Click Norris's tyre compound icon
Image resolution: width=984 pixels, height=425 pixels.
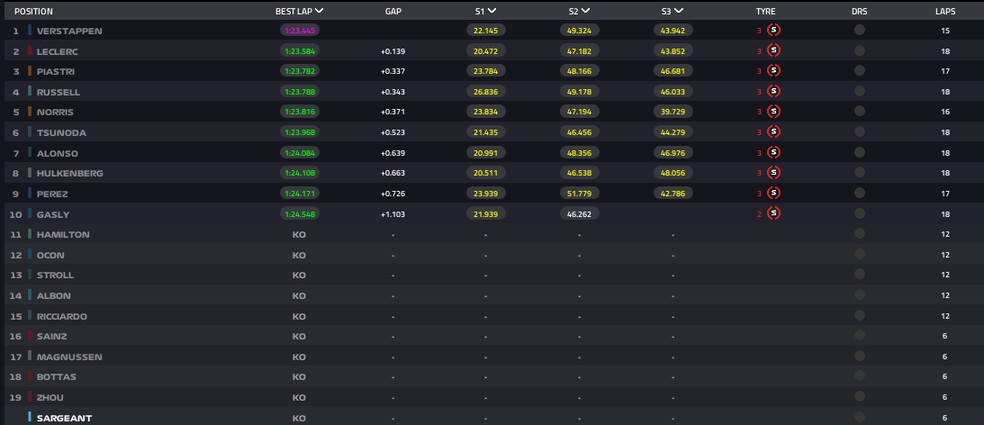pos(773,112)
